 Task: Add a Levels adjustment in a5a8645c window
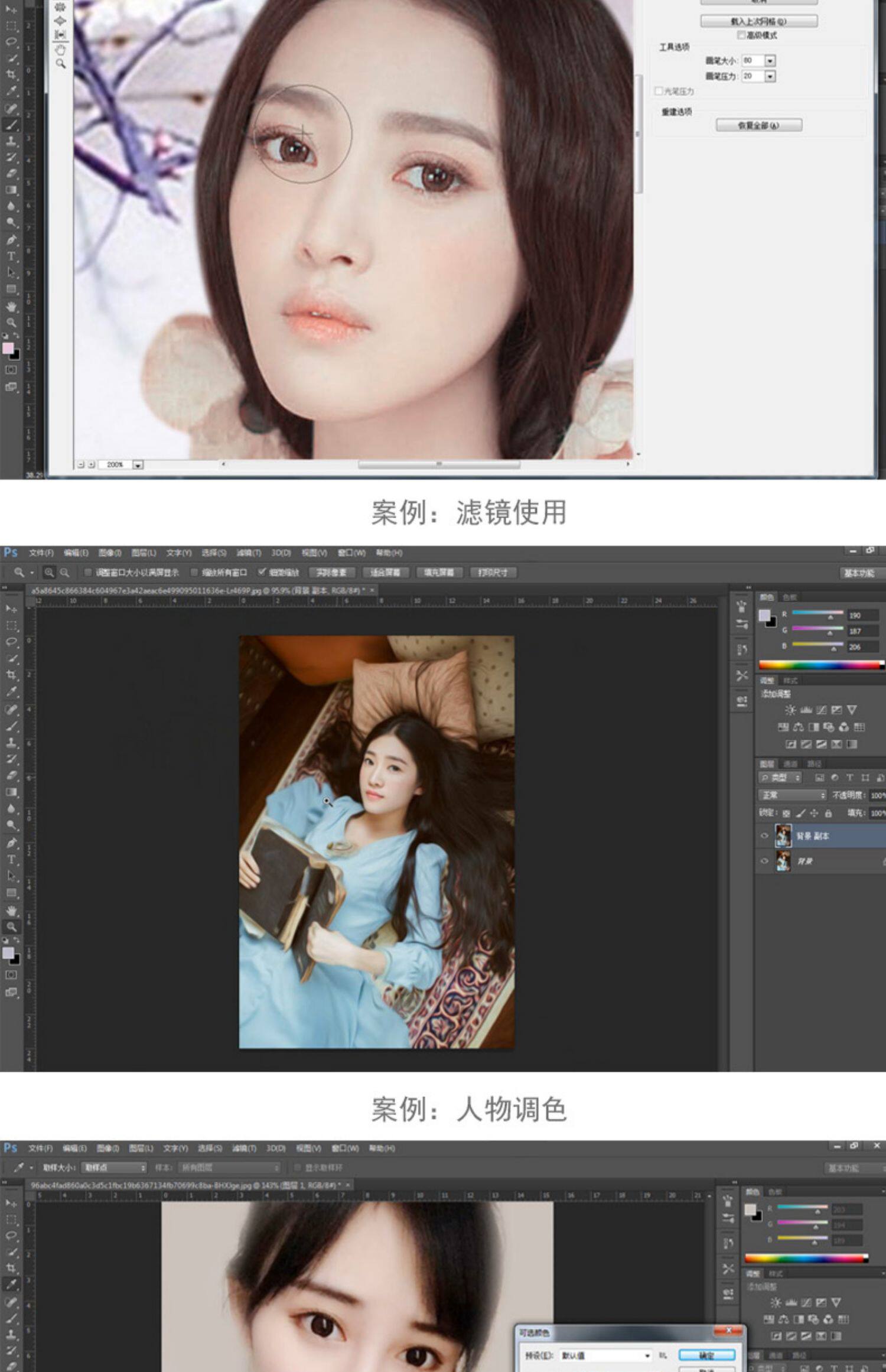(x=806, y=710)
